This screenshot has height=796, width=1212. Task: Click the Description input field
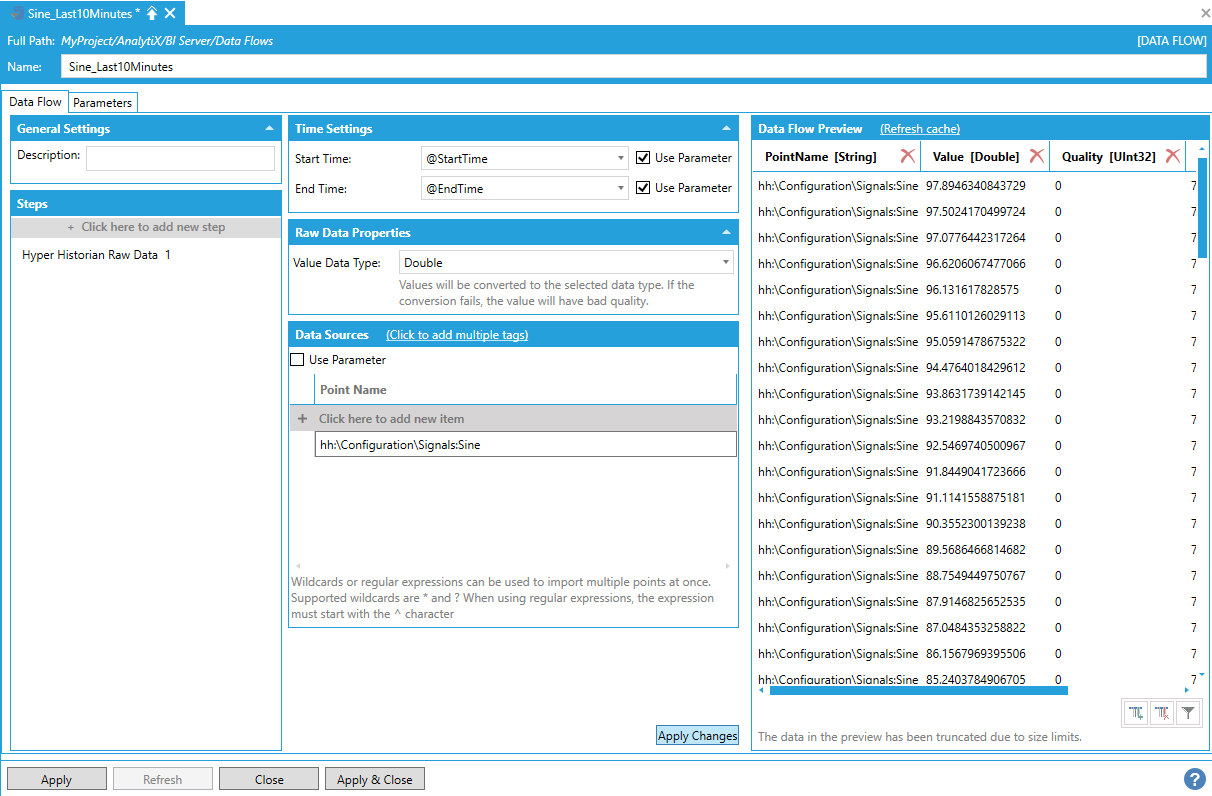point(180,159)
